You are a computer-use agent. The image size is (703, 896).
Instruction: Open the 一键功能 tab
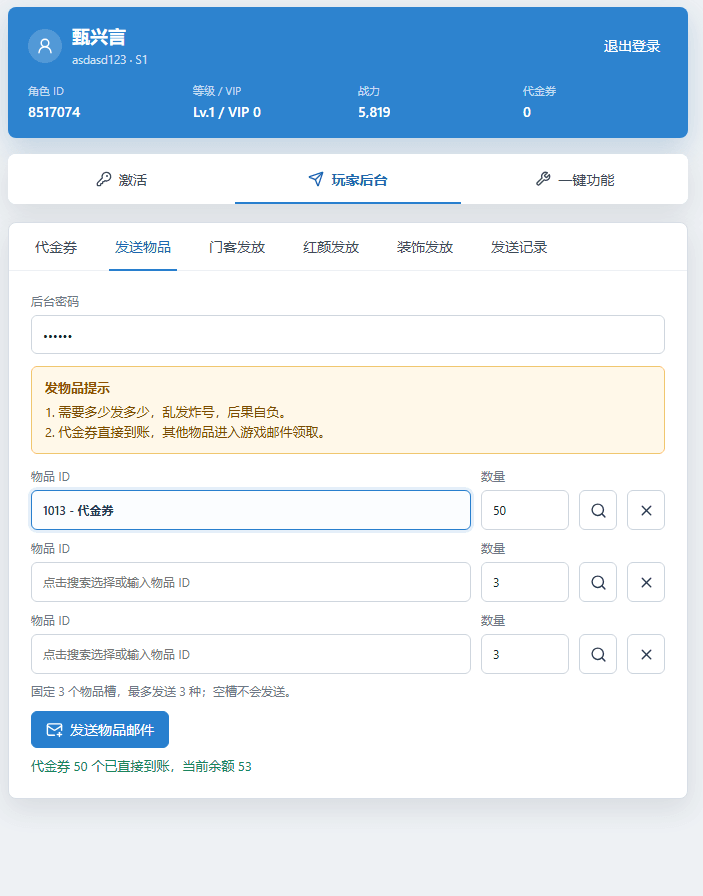pos(574,179)
